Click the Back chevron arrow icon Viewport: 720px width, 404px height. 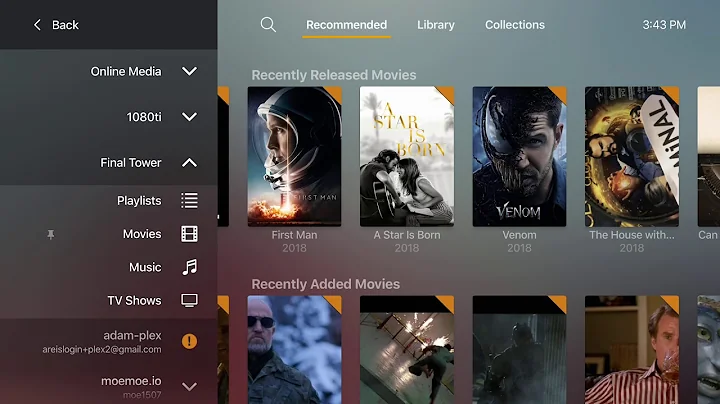coord(37,25)
